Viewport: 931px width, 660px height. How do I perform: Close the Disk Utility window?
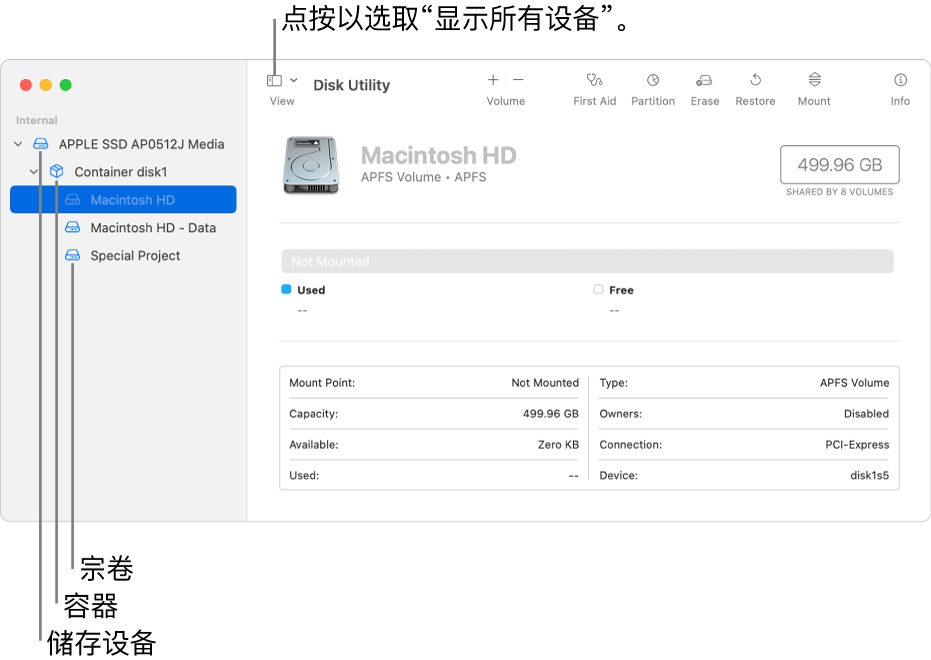26,85
